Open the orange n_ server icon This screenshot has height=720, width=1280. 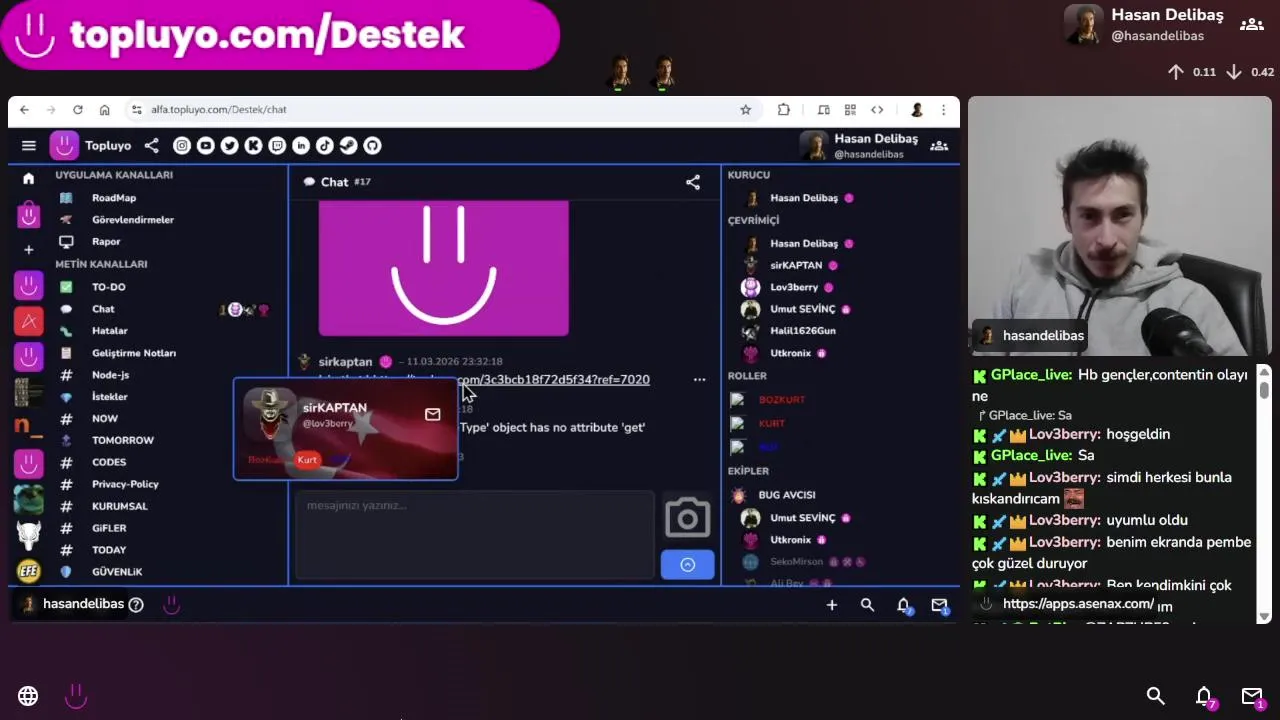coord(28,427)
